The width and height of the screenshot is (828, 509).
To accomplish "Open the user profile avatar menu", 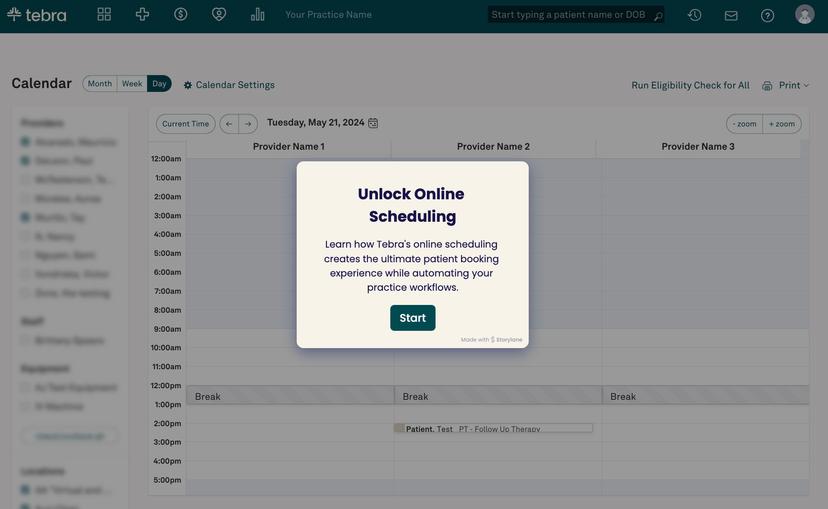I will (804, 15).
